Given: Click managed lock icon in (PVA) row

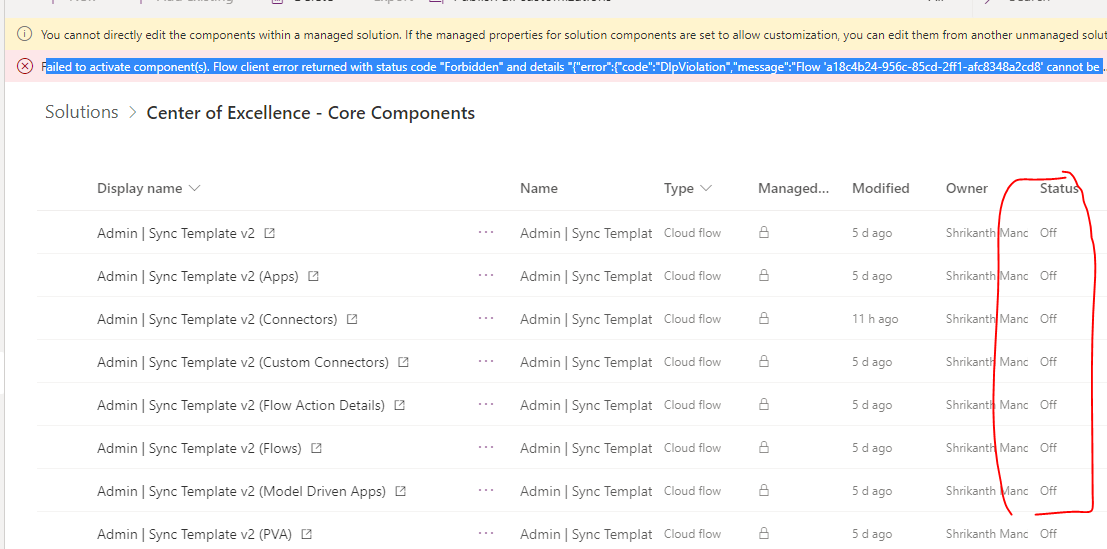Looking at the screenshot, I should pos(763,533).
